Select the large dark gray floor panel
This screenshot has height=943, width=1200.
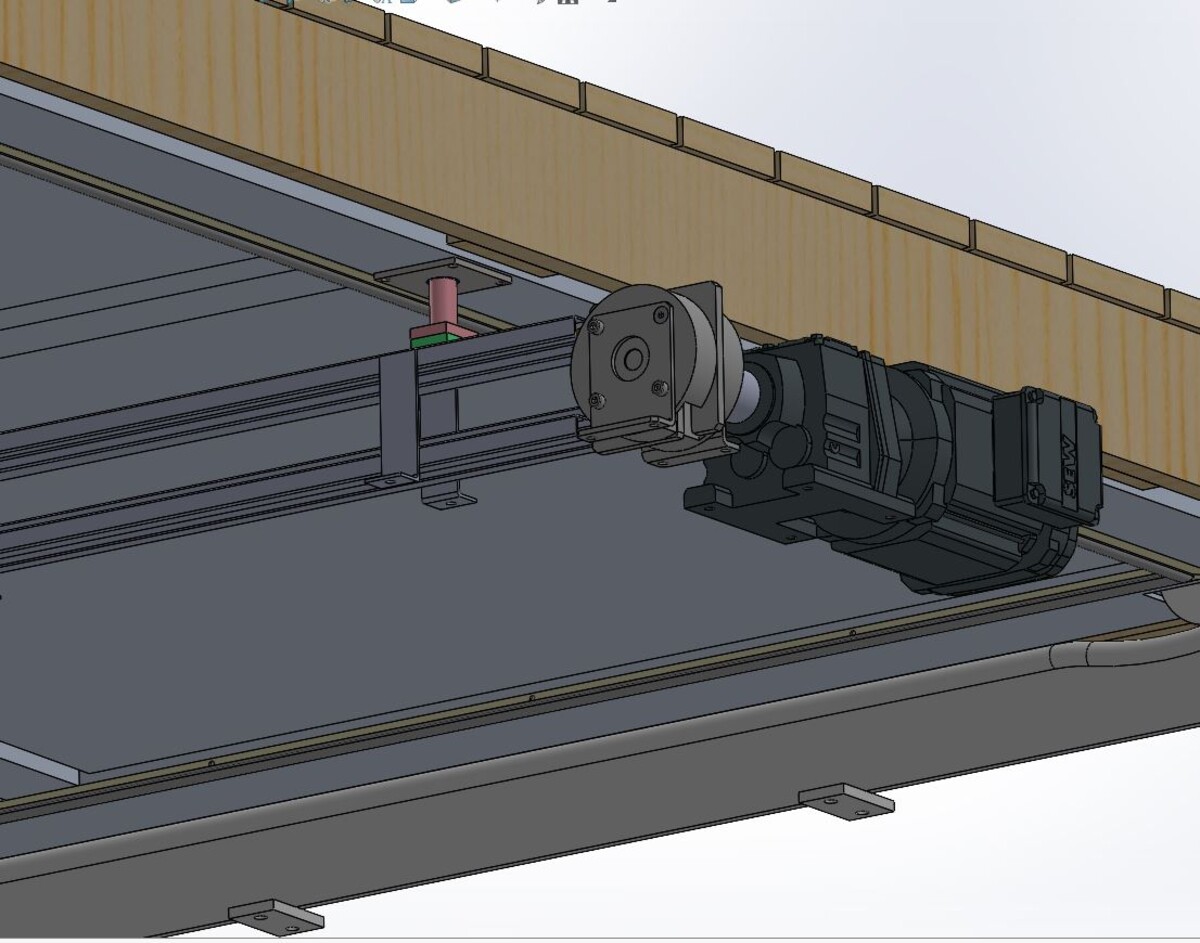click(x=400, y=620)
